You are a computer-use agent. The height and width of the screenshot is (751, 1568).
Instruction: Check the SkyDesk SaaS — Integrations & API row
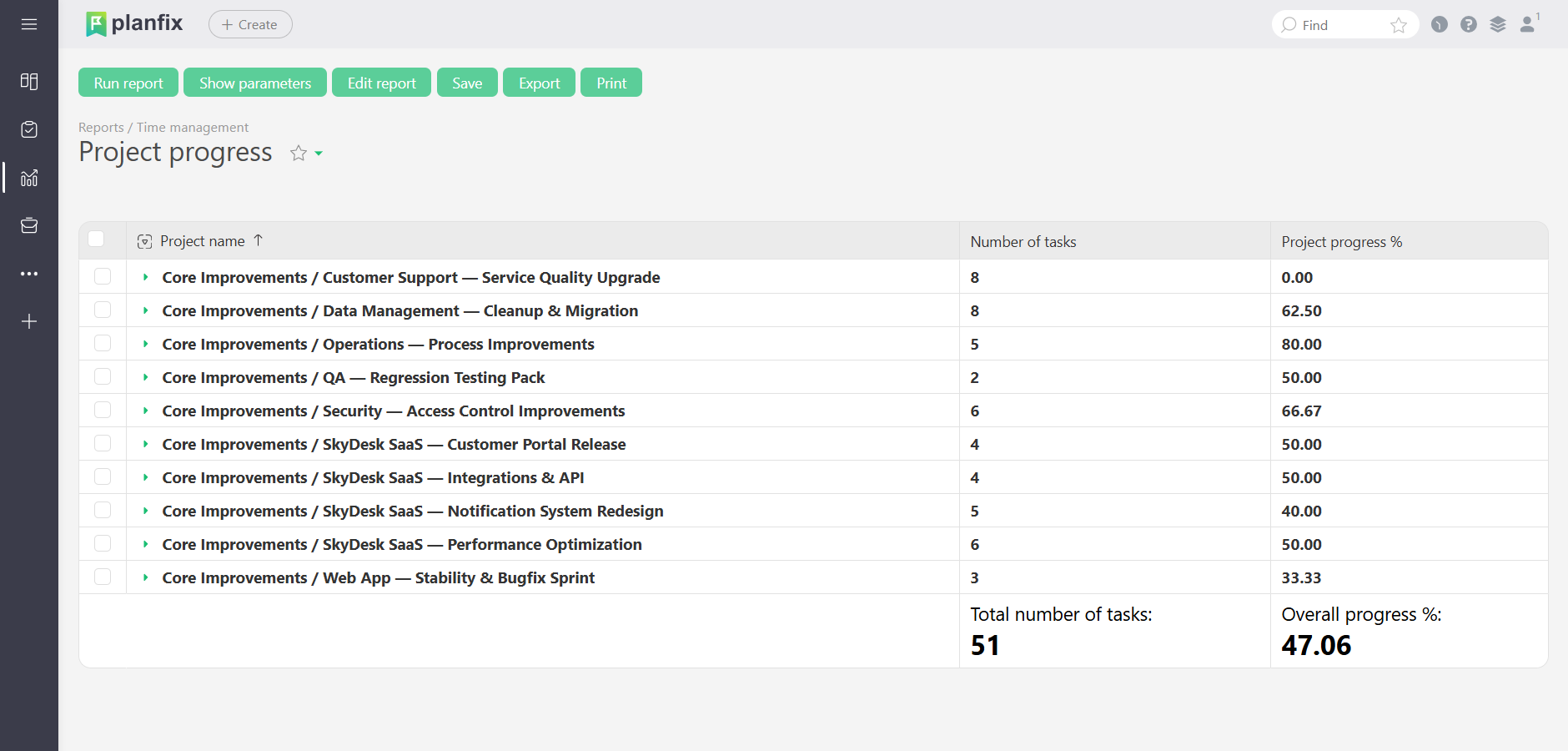click(103, 476)
